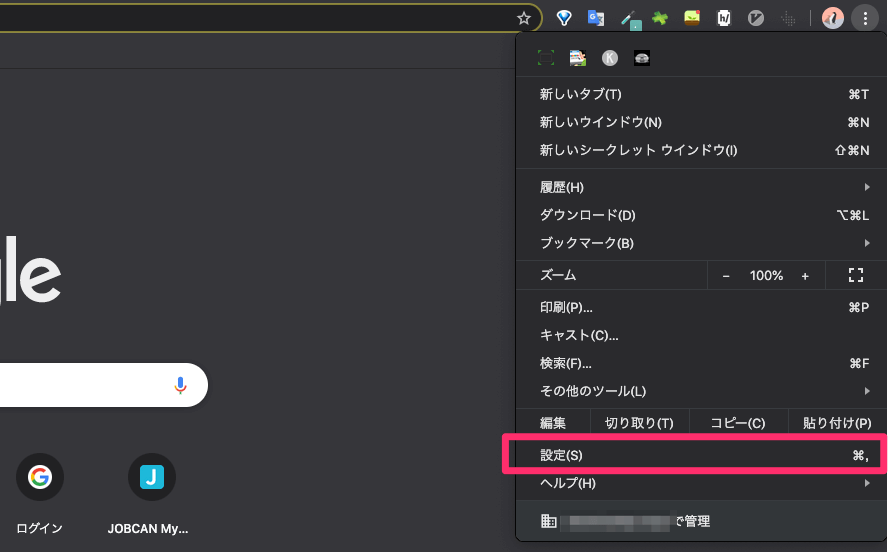Click the test tube extension icon

coord(630,19)
